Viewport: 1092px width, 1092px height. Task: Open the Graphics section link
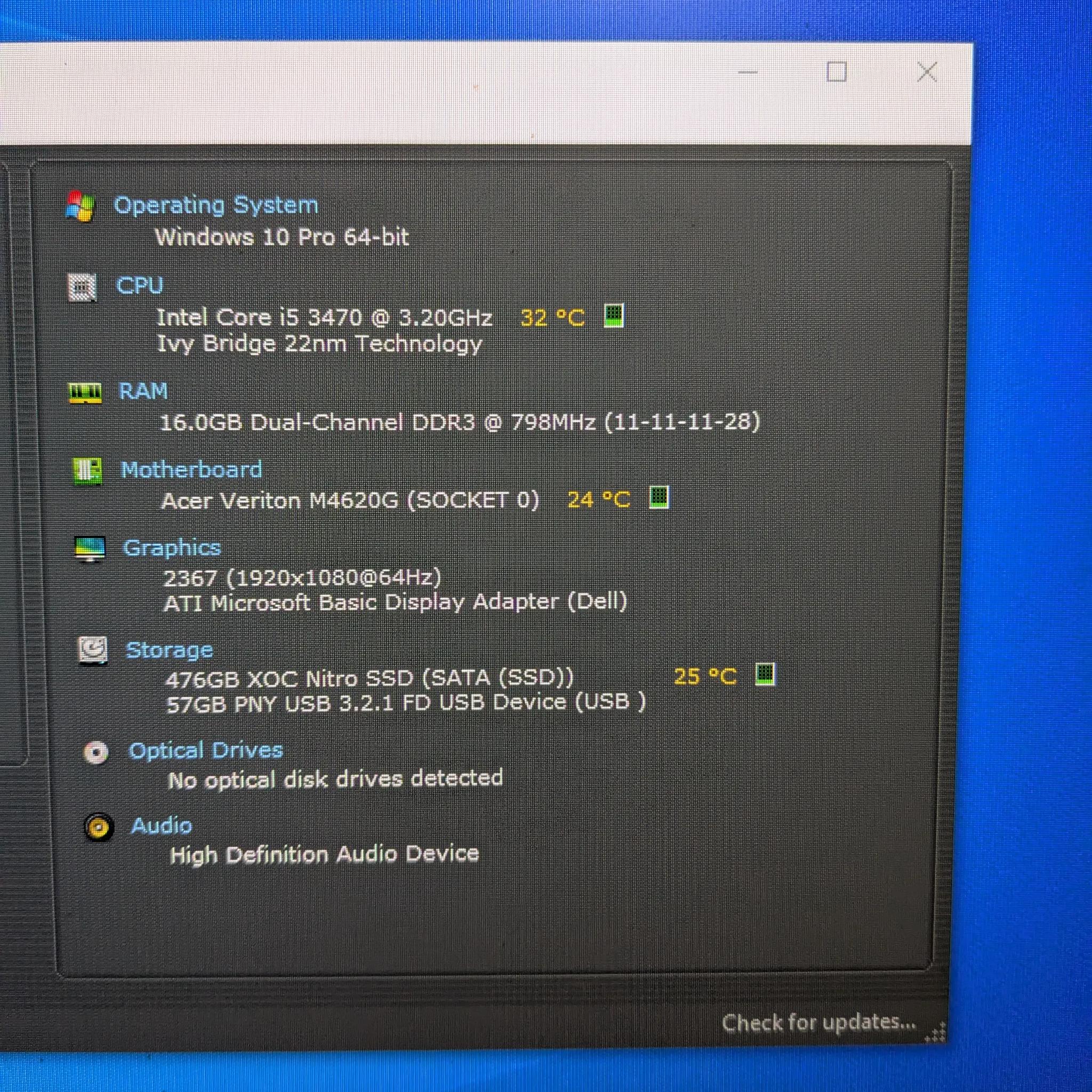click(x=172, y=548)
